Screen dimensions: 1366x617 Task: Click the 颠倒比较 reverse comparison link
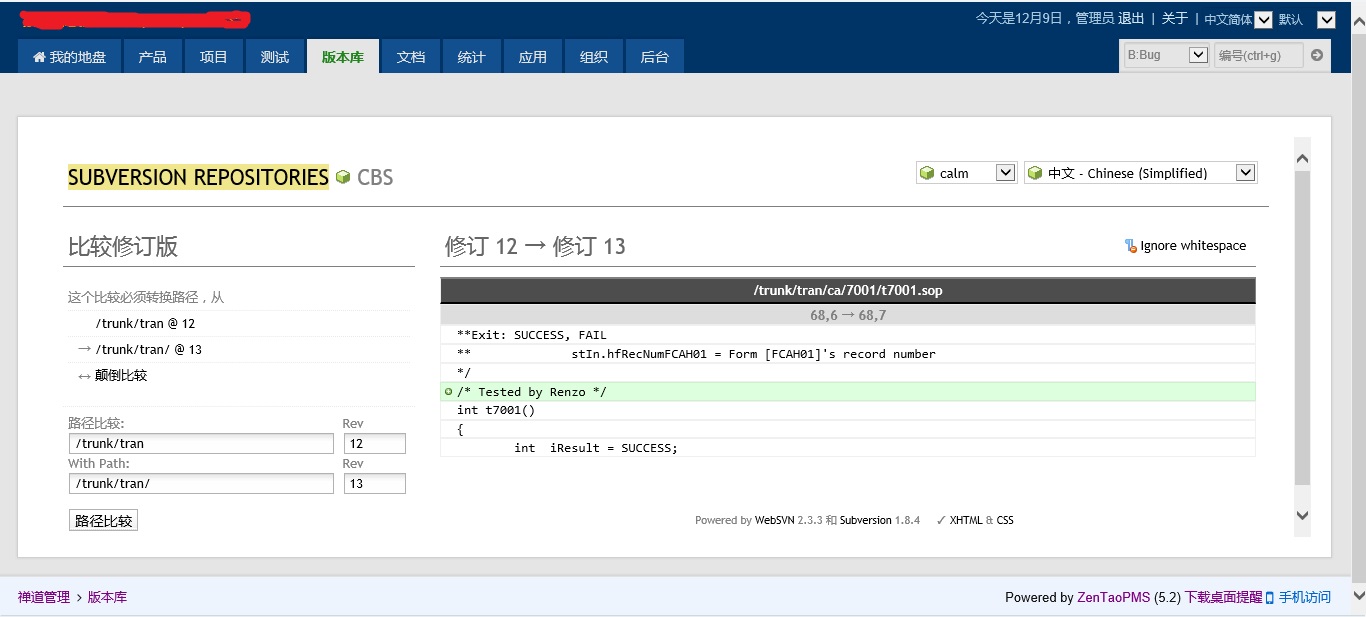pos(121,376)
